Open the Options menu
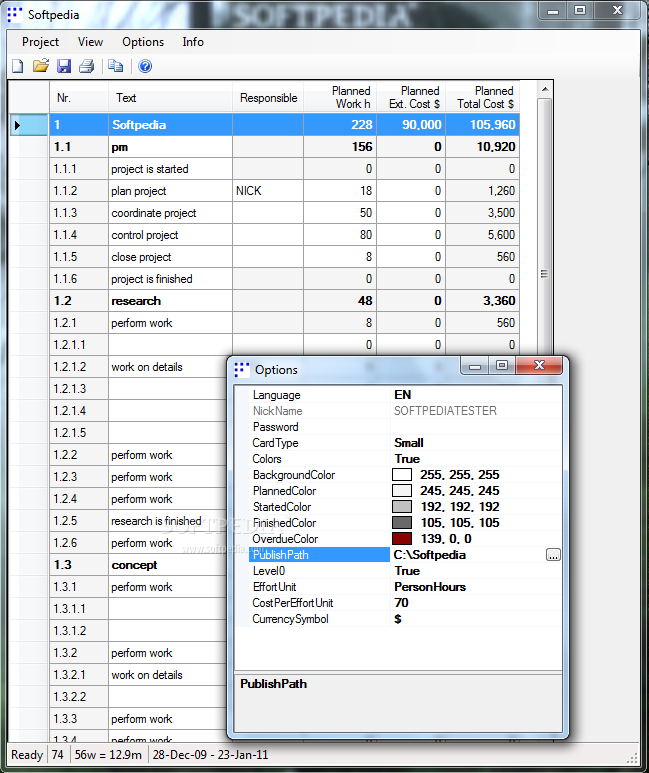Viewport: 649px width, 773px height. click(x=143, y=42)
